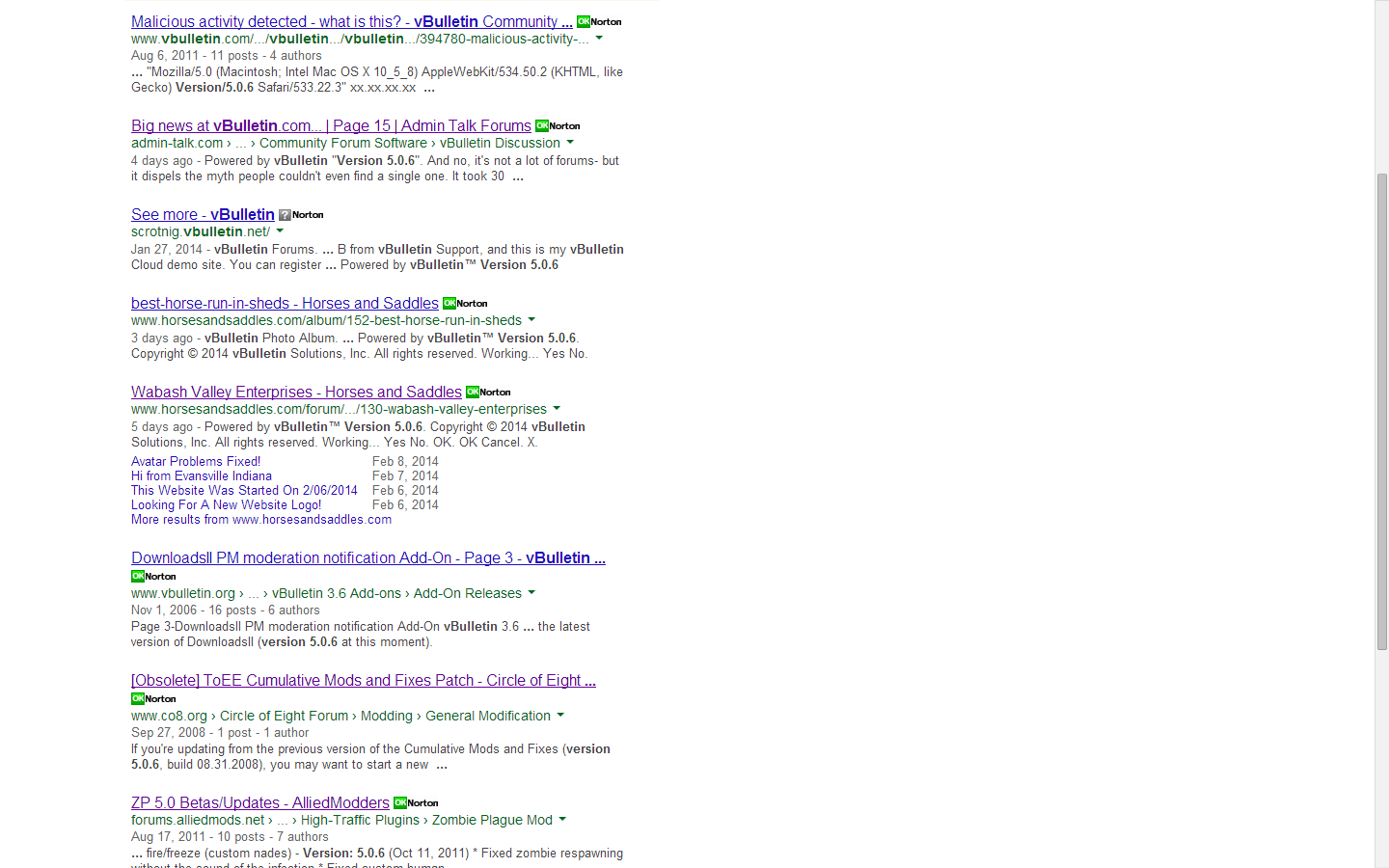Open More results from www.horsesandsaddles.com link

261,519
